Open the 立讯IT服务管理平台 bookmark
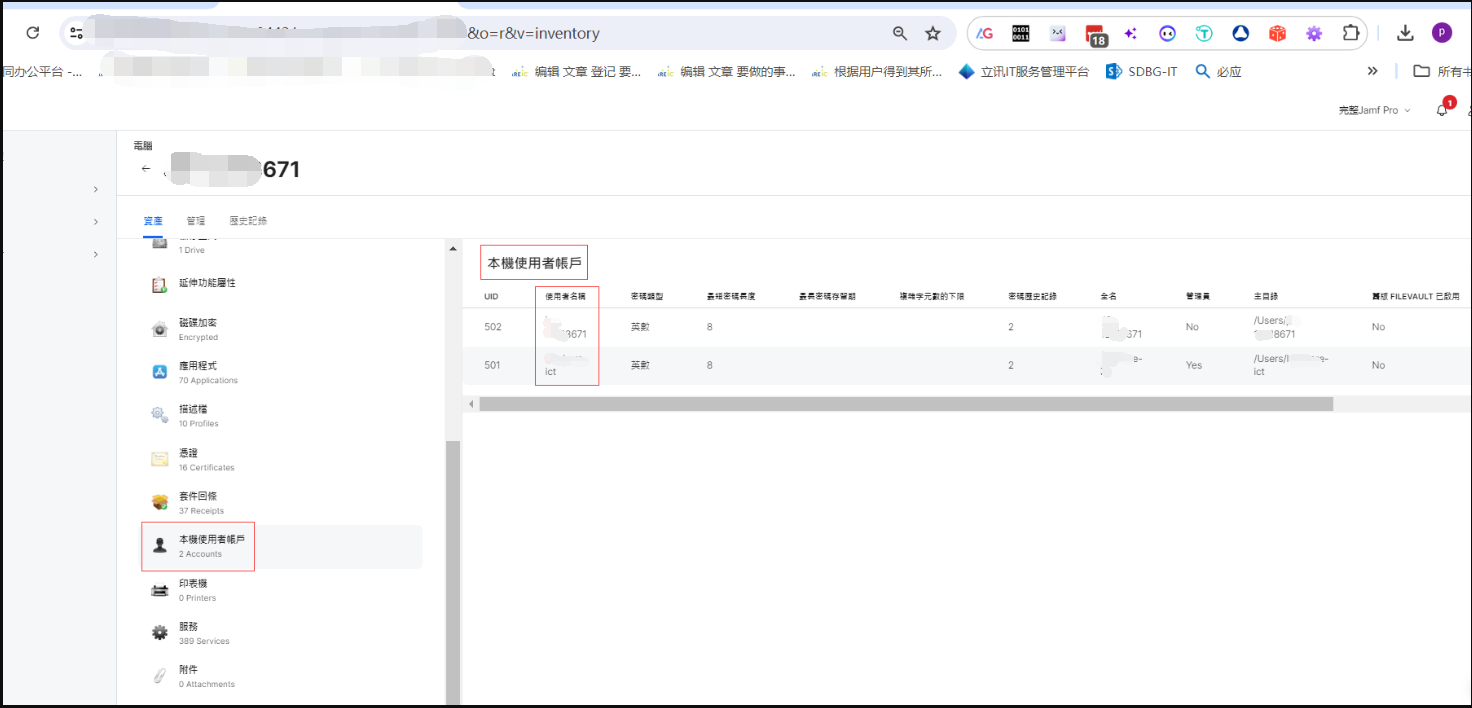Viewport: 1472px width, 708px height. [1024, 72]
